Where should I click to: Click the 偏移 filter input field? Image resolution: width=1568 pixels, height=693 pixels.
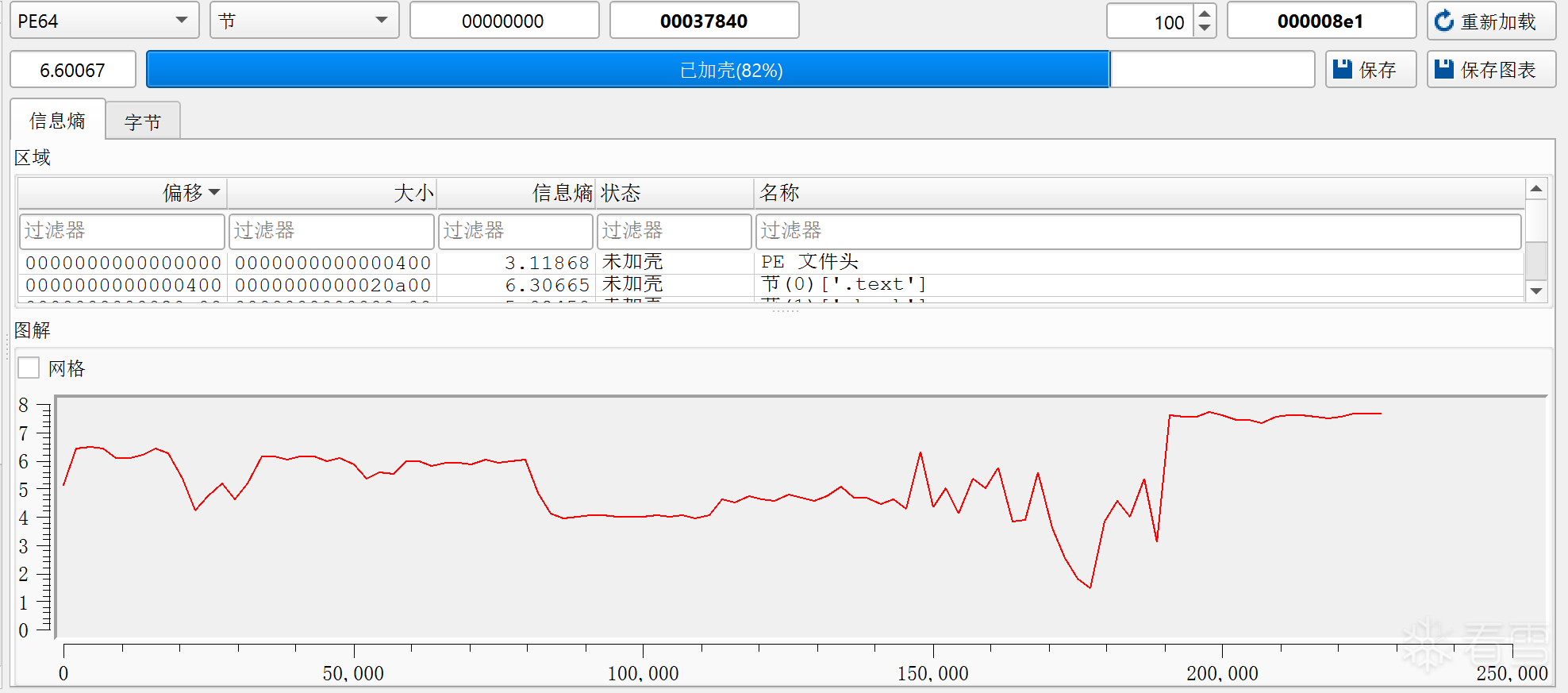point(122,231)
